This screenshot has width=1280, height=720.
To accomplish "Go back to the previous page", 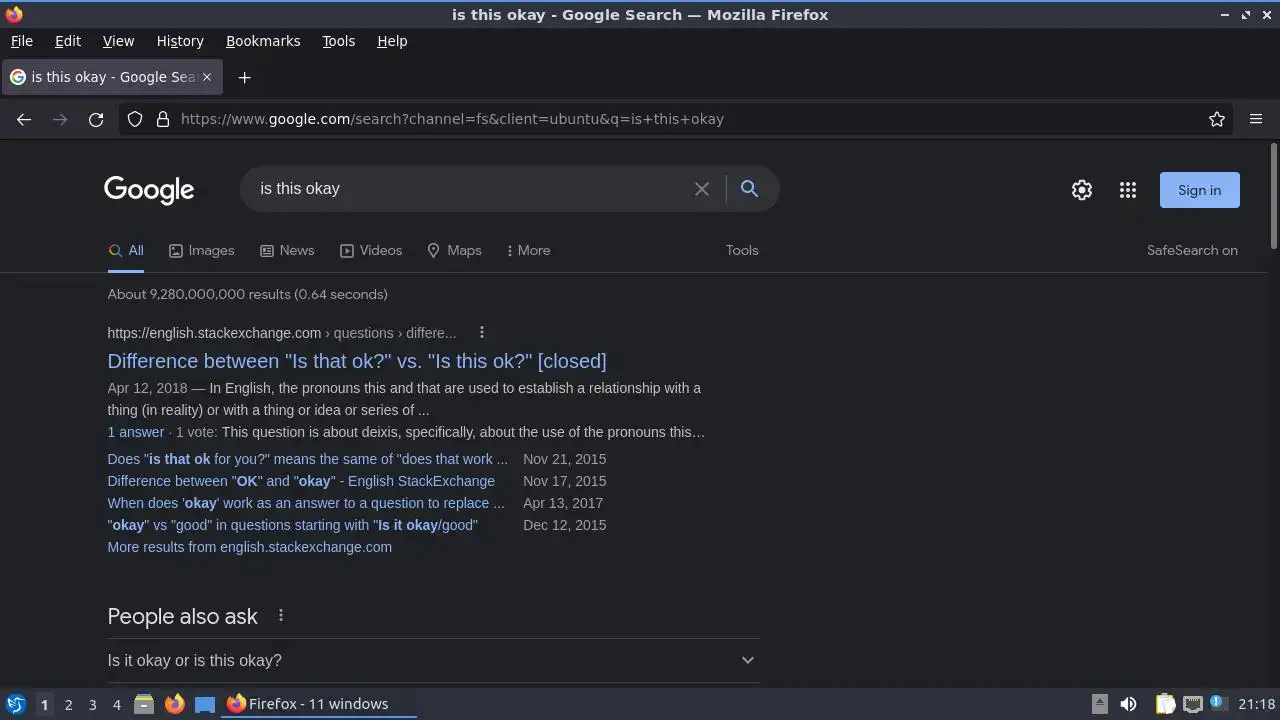I will coord(24,119).
